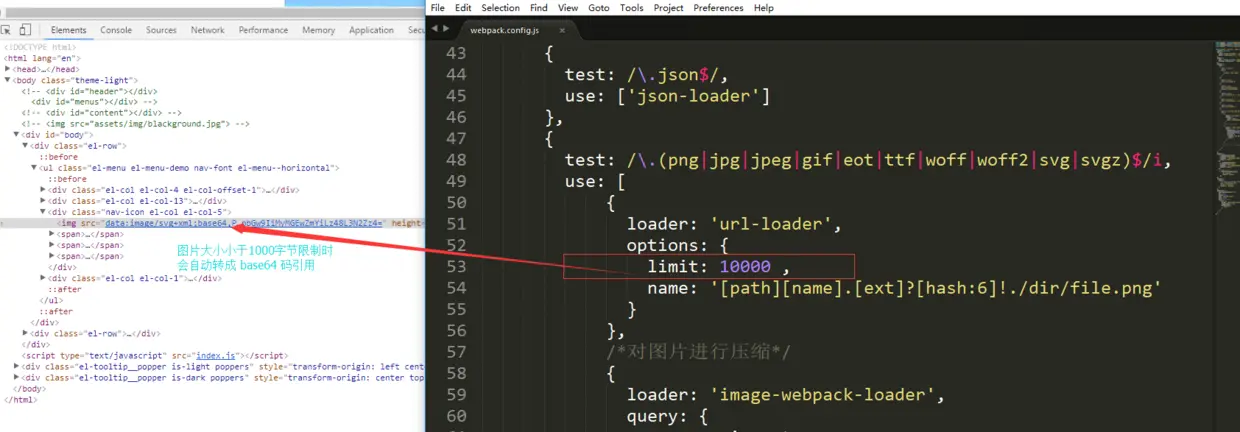The width and height of the screenshot is (1240, 432).
Task: Switch to the Network panel tab
Action: click(x=208, y=30)
